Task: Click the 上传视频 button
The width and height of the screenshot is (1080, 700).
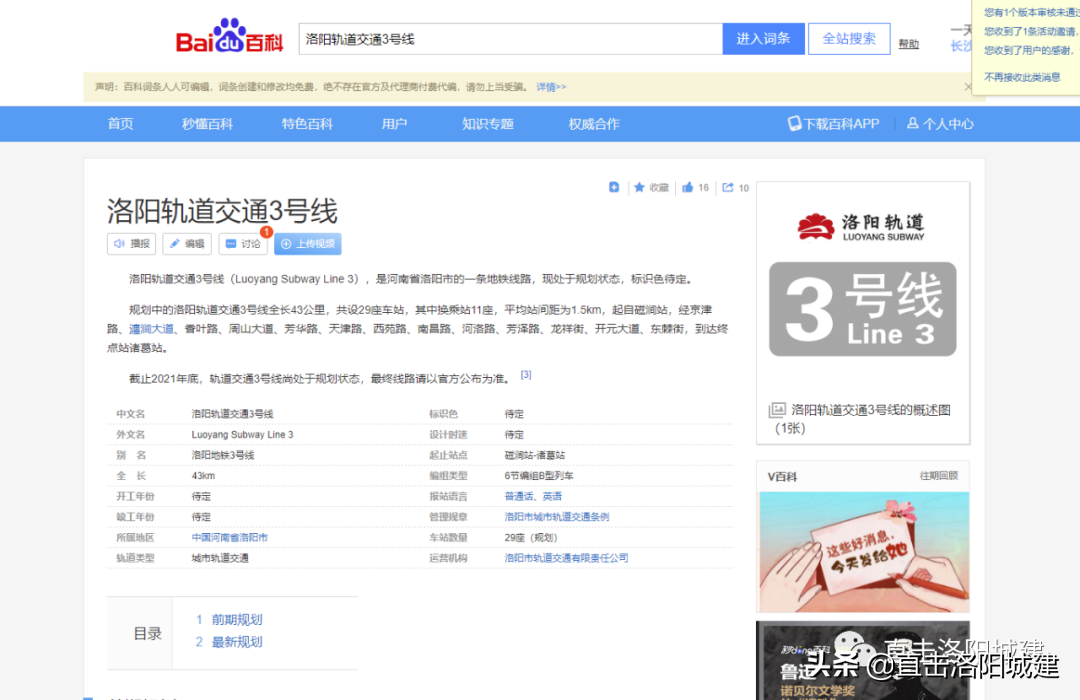Action: pos(308,244)
